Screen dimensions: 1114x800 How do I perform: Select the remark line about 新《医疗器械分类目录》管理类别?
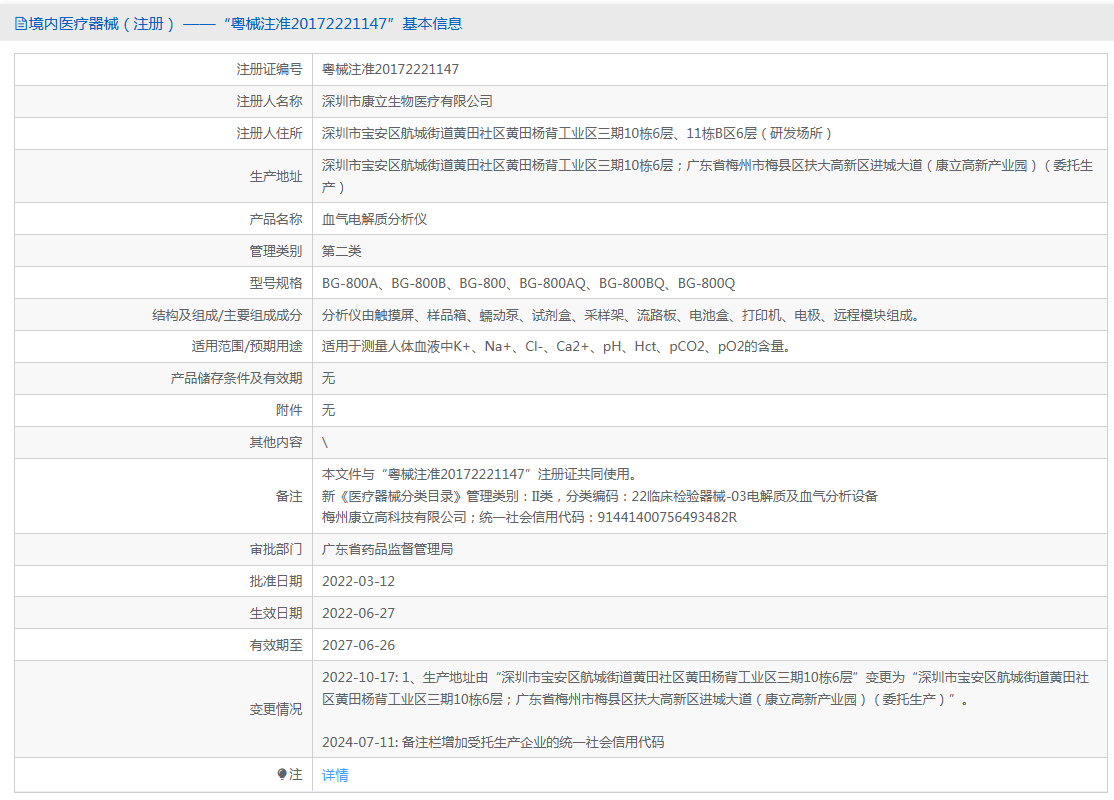coord(600,497)
